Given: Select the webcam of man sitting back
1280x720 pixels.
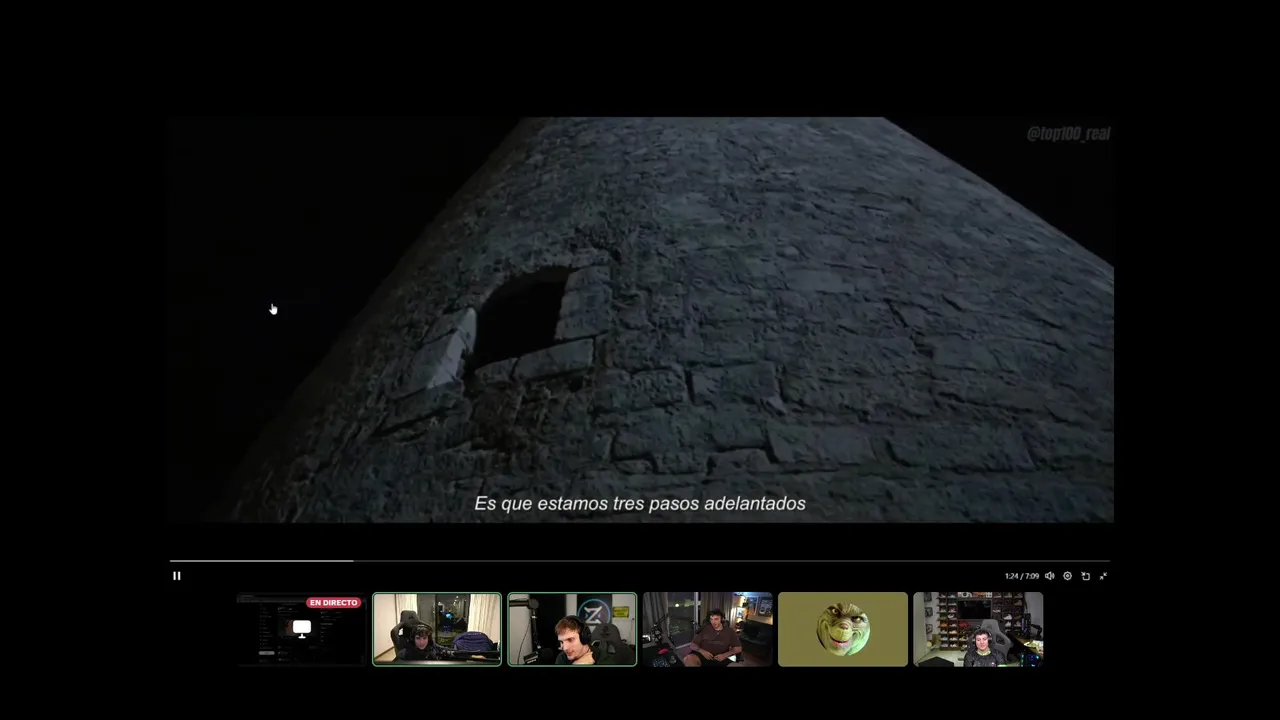Looking at the screenshot, I should pos(707,629).
